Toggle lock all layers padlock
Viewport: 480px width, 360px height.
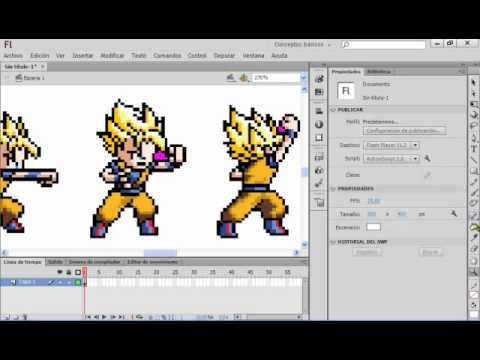coord(69,272)
